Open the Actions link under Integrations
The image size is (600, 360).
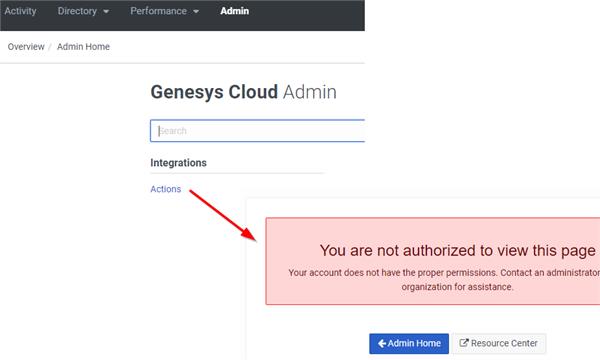pyautogui.click(x=166, y=189)
